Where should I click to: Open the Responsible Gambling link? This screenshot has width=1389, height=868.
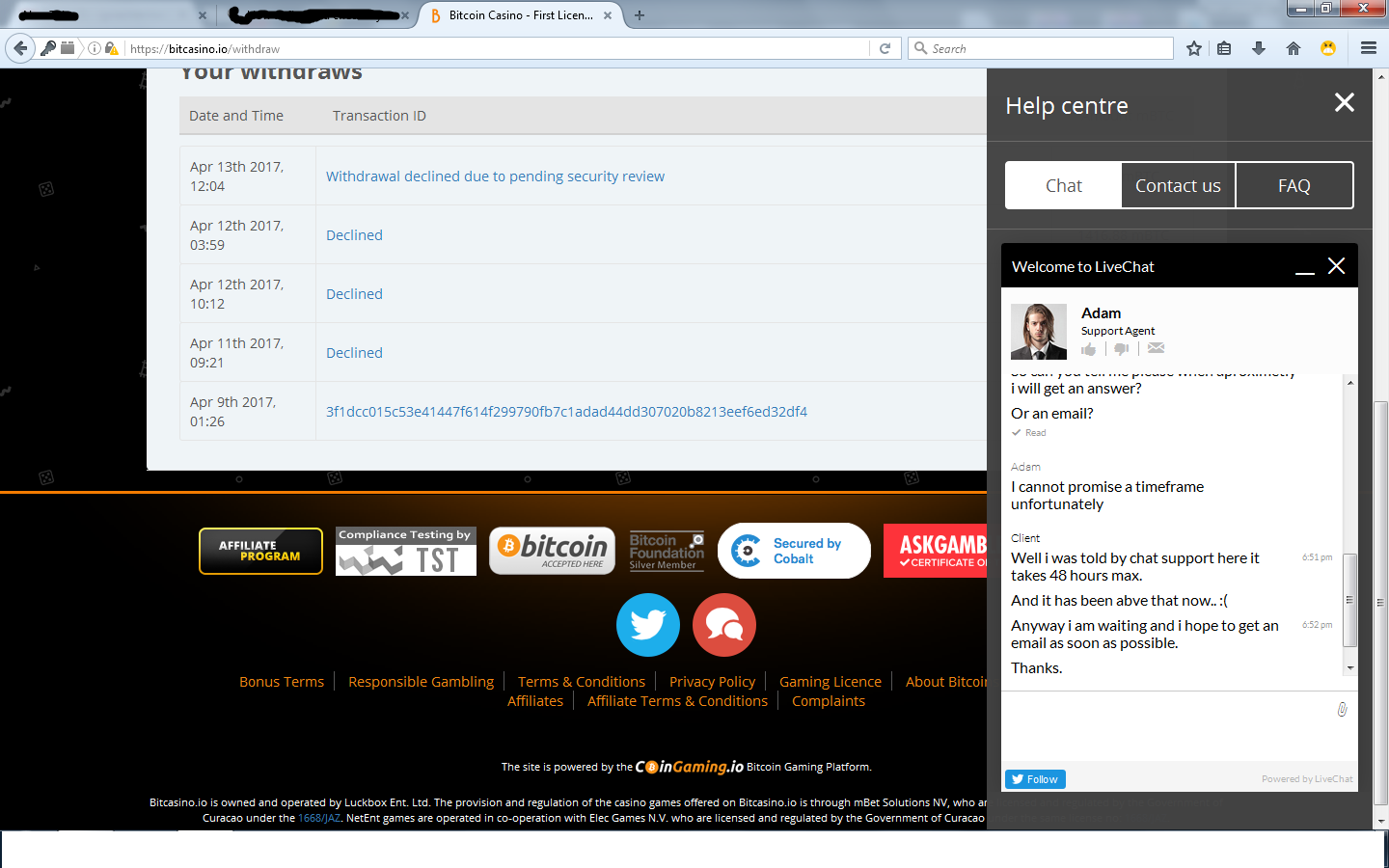click(421, 682)
